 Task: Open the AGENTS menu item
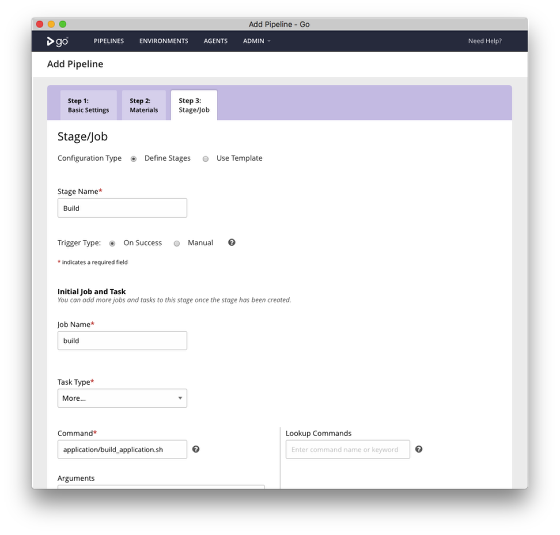(215, 41)
